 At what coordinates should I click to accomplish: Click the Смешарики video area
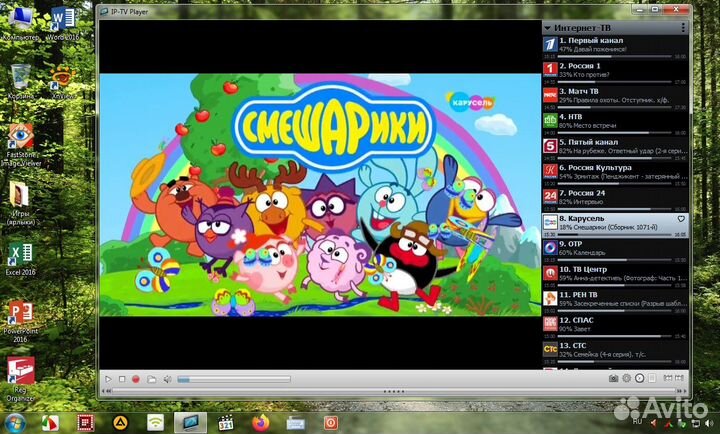320,195
